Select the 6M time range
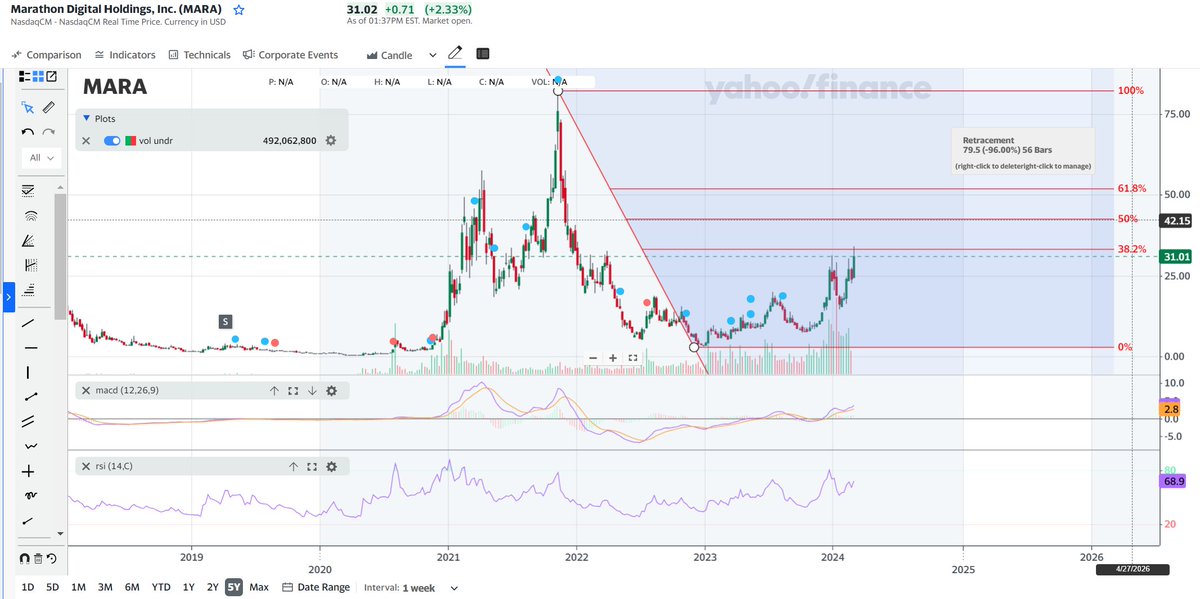Viewport: 1200px width, 599px height. 132,587
